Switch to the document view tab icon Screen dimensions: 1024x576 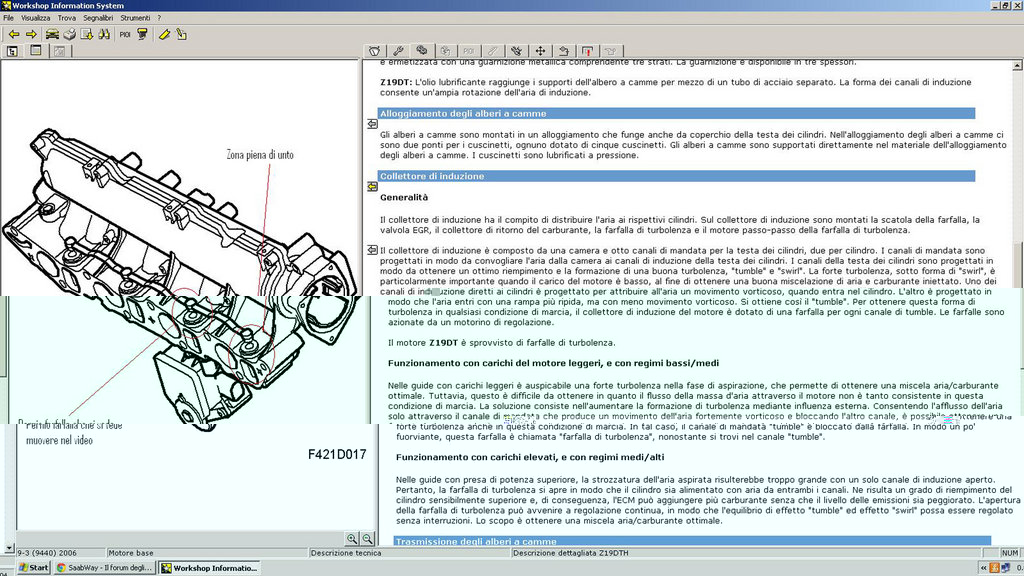pyautogui.click(x=36, y=50)
